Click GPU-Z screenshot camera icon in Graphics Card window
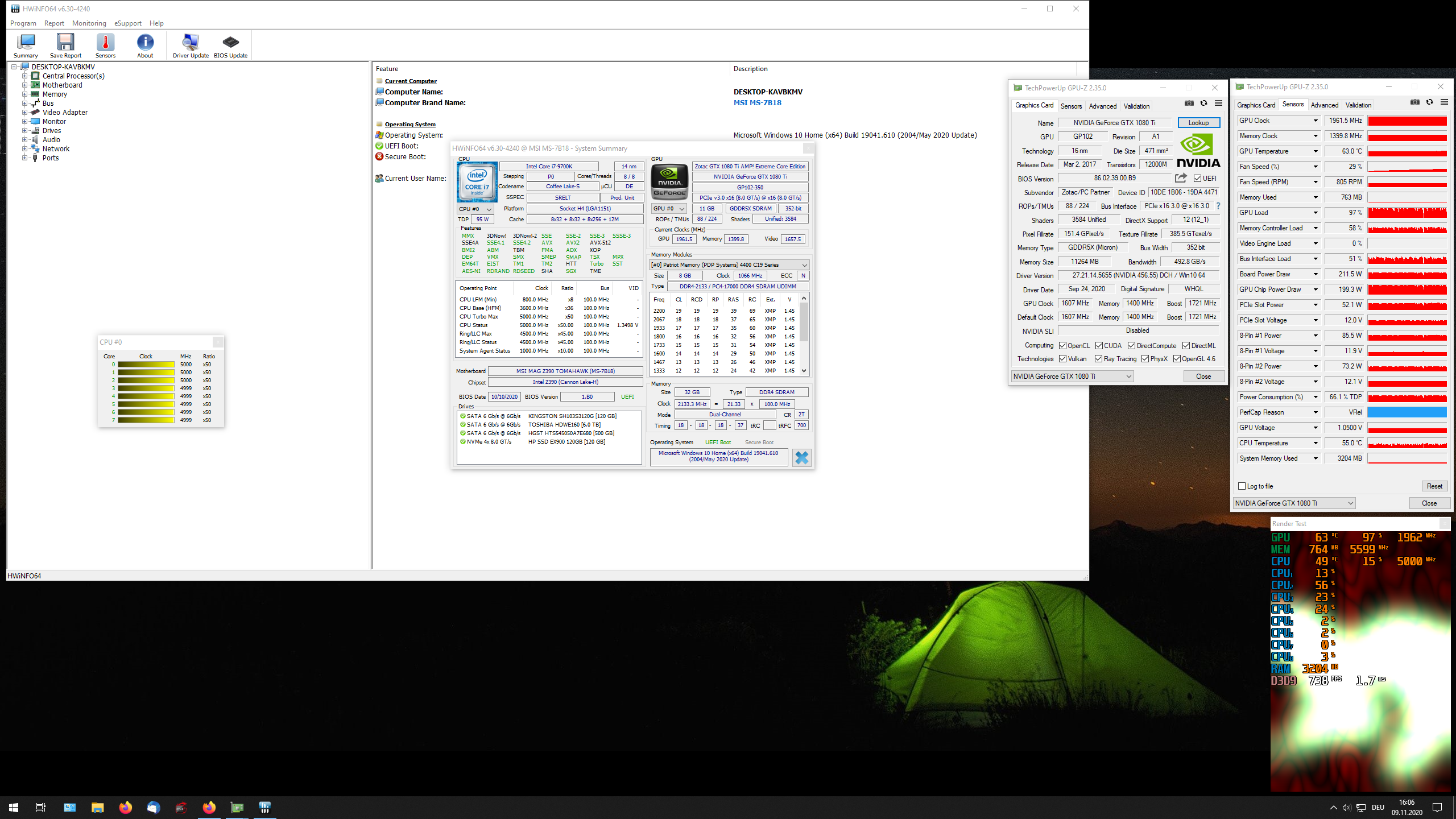Screen dimensions: 1456x819 click(1189, 104)
